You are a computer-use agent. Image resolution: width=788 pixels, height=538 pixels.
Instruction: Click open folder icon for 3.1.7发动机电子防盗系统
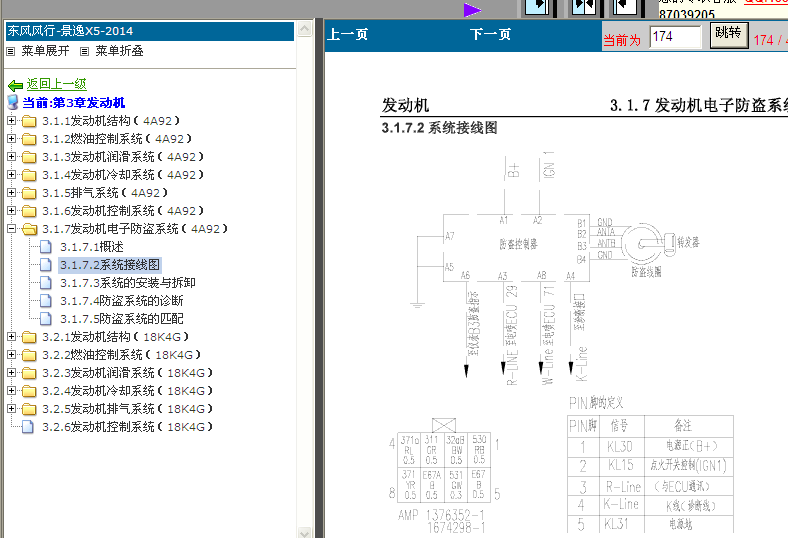pyautogui.click(x=30, y=229)
